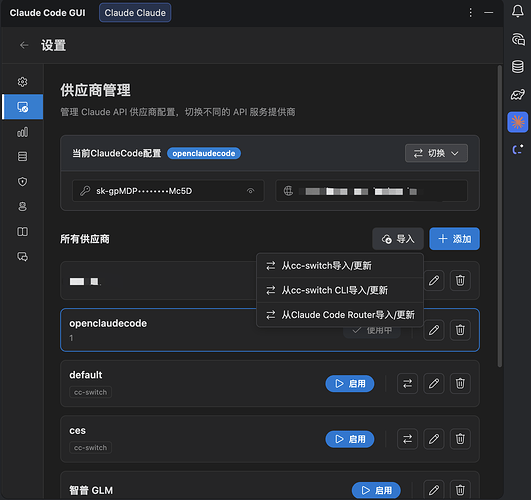
Task: Convert the ces provider with the swap icon
Action: pos(407,439)
